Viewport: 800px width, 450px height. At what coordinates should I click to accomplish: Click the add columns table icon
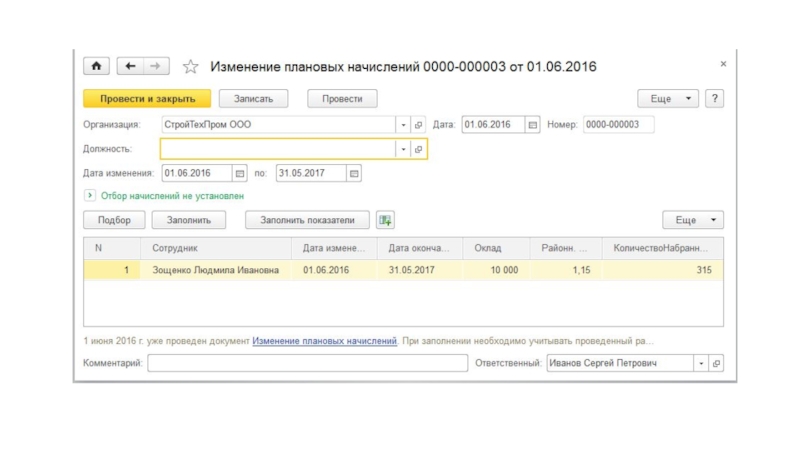point(385,220)
